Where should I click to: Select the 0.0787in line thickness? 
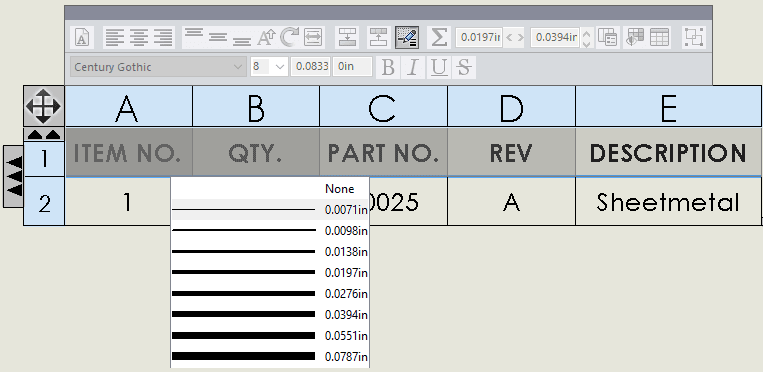(270, 356)
